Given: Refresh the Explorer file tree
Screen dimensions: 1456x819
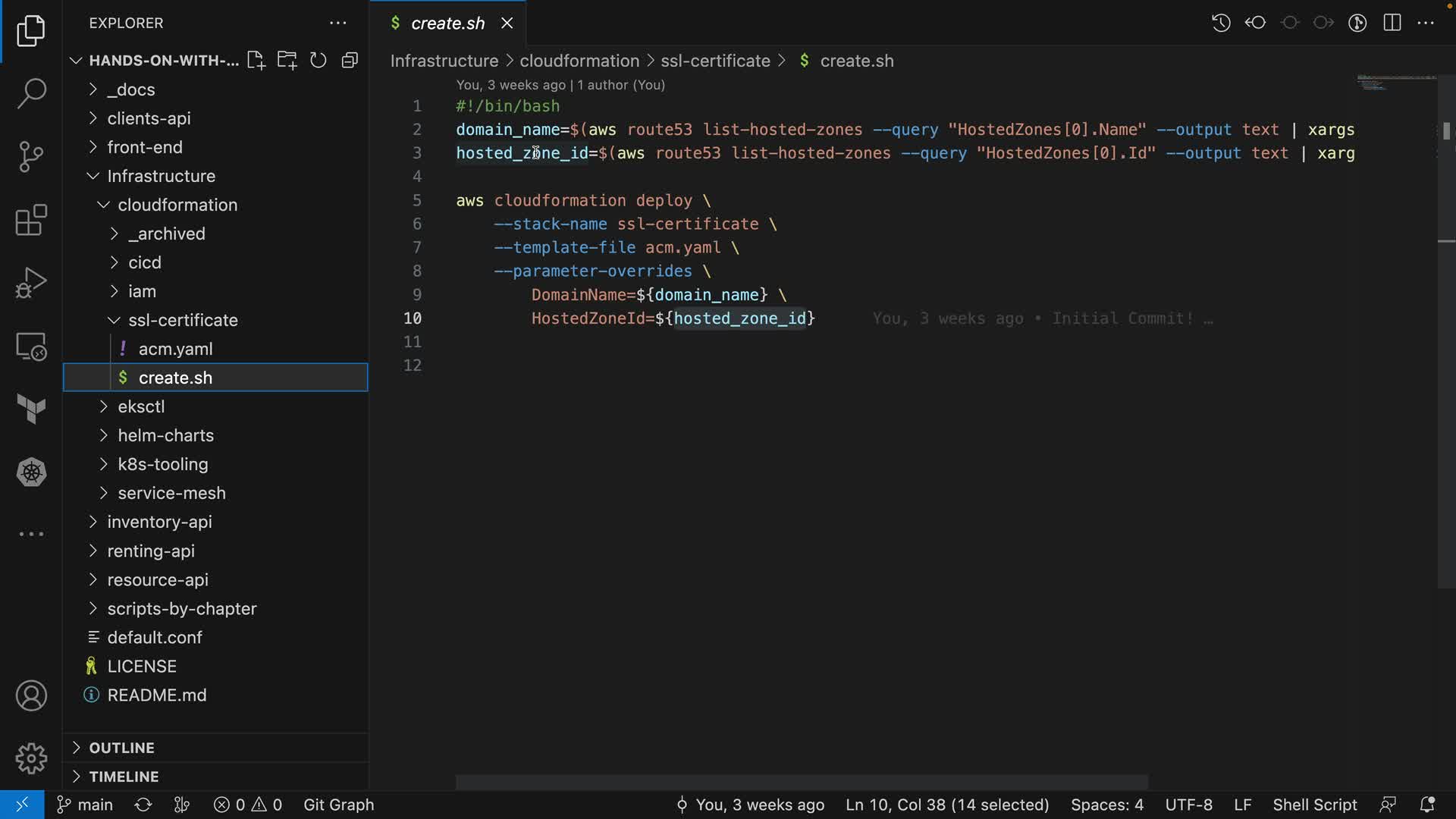Looking at the screenshot, I should pyautogui.click(x=318, y=61).
